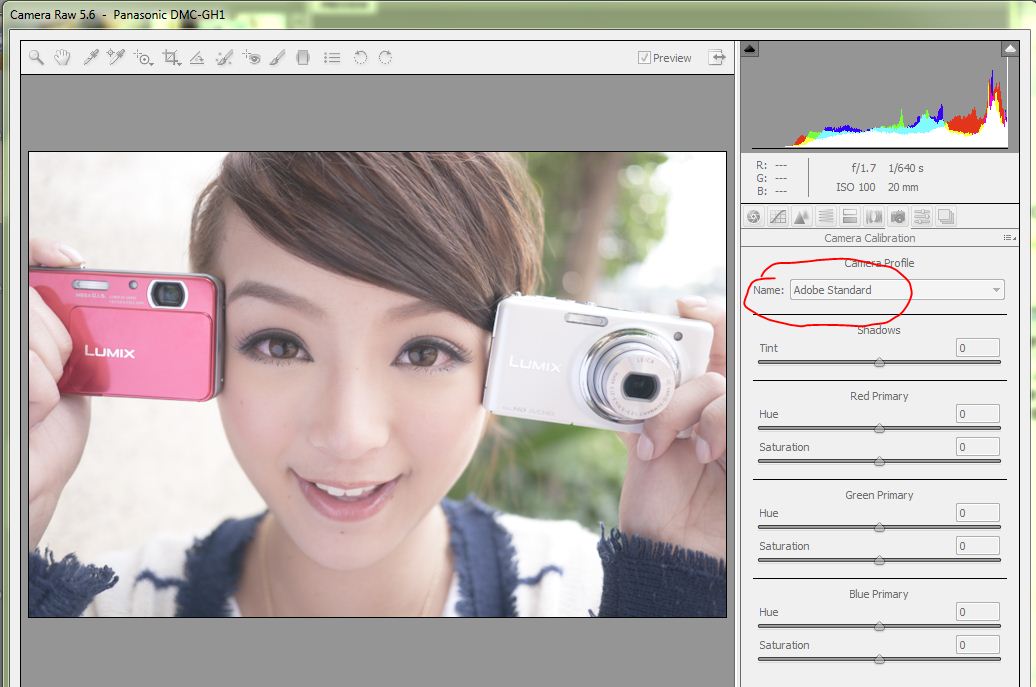
Task: Select the Hand tool
Action: 62,58
